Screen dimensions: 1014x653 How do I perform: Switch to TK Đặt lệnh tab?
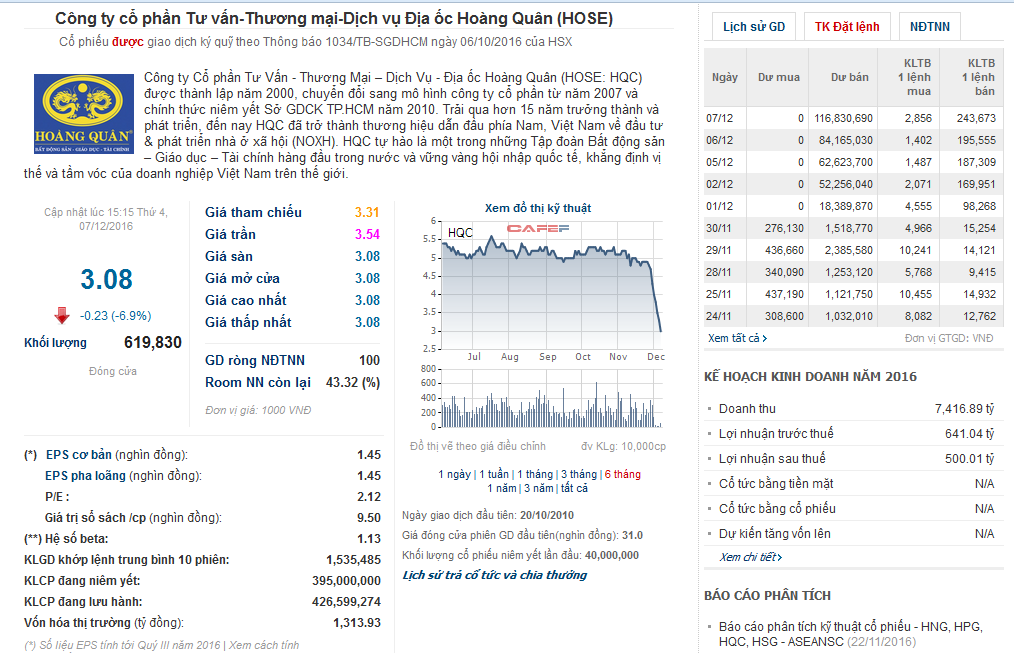click(x=847, y=27)
